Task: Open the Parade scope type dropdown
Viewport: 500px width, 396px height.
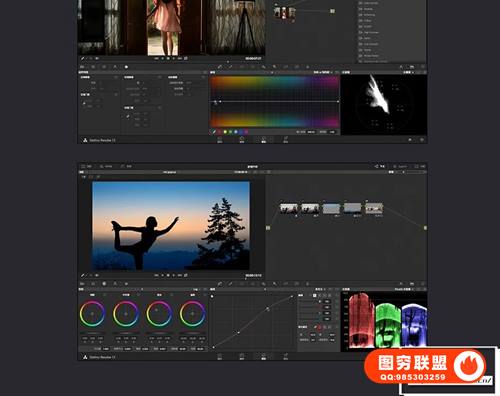Action: coord(404,289)
